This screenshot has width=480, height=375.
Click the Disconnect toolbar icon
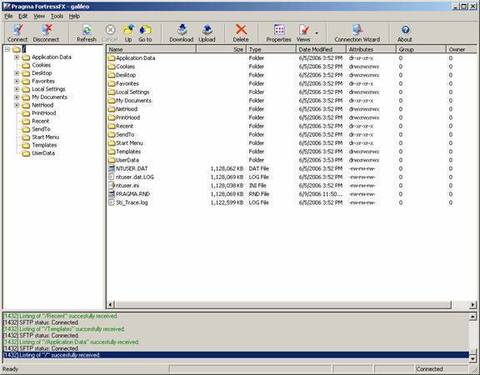coord(46,33)
